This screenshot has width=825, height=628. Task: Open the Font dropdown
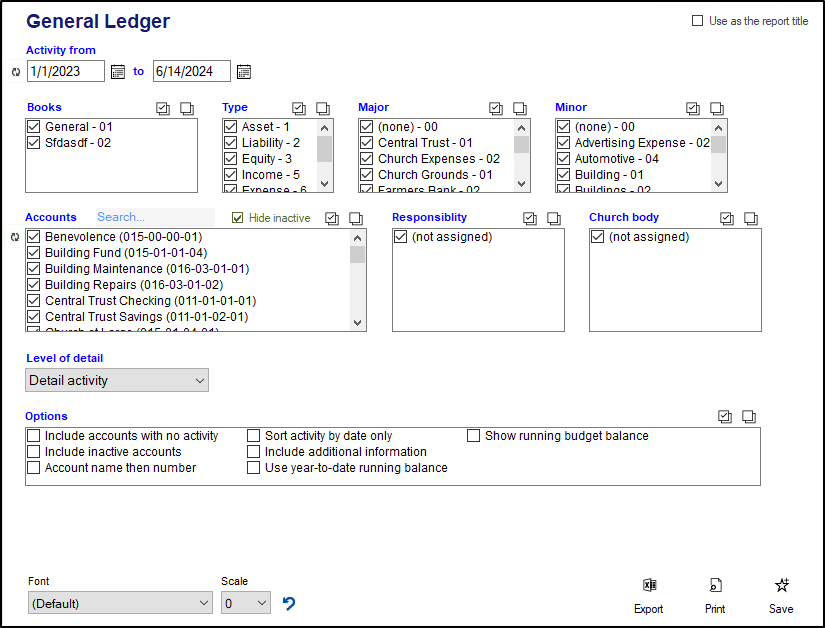[120, 603]
